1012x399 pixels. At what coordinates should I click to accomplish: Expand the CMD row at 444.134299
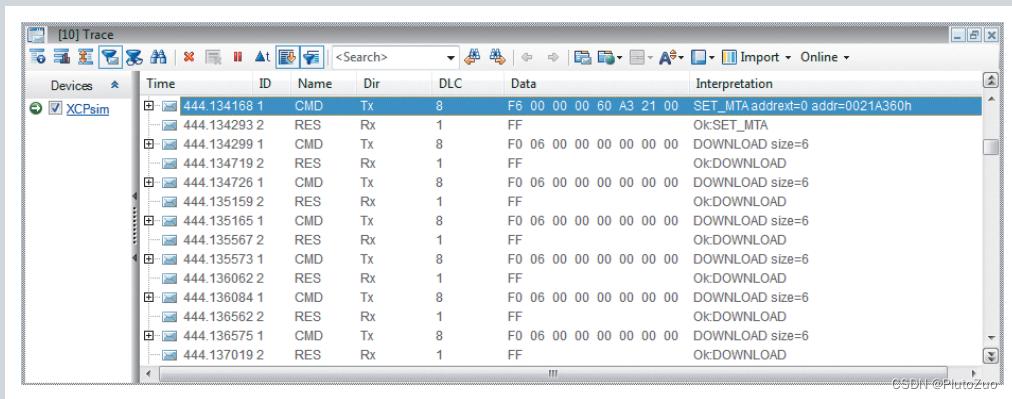[x=149, y=144]
